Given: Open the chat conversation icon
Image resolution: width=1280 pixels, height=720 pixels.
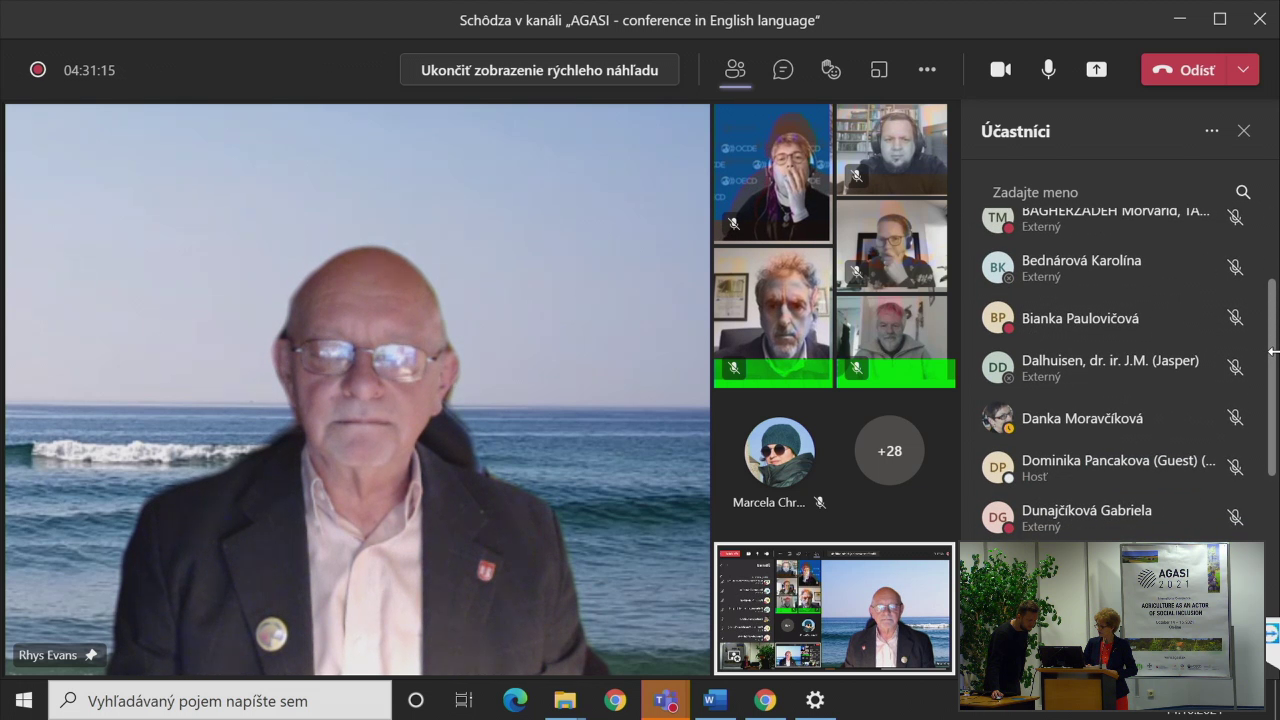Looking at the screenshot, I should 783,70.
